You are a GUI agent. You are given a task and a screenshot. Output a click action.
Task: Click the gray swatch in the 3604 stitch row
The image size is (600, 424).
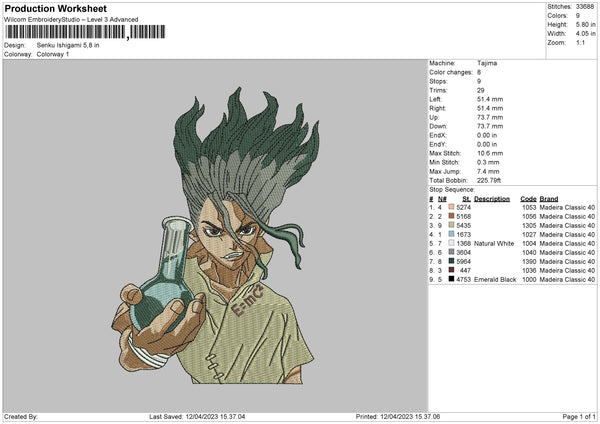tap(451, 252)
